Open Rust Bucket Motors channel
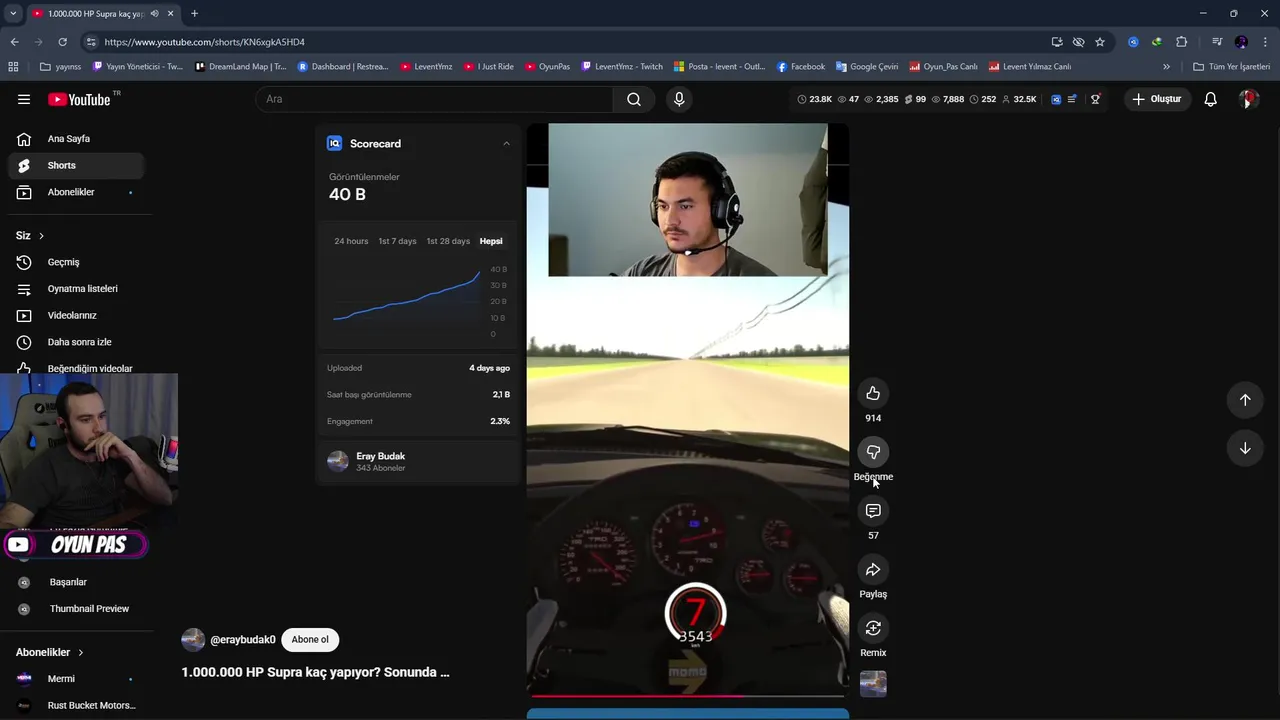The image size is (1280, 720). pyautogui.click(x=78, y=705)
